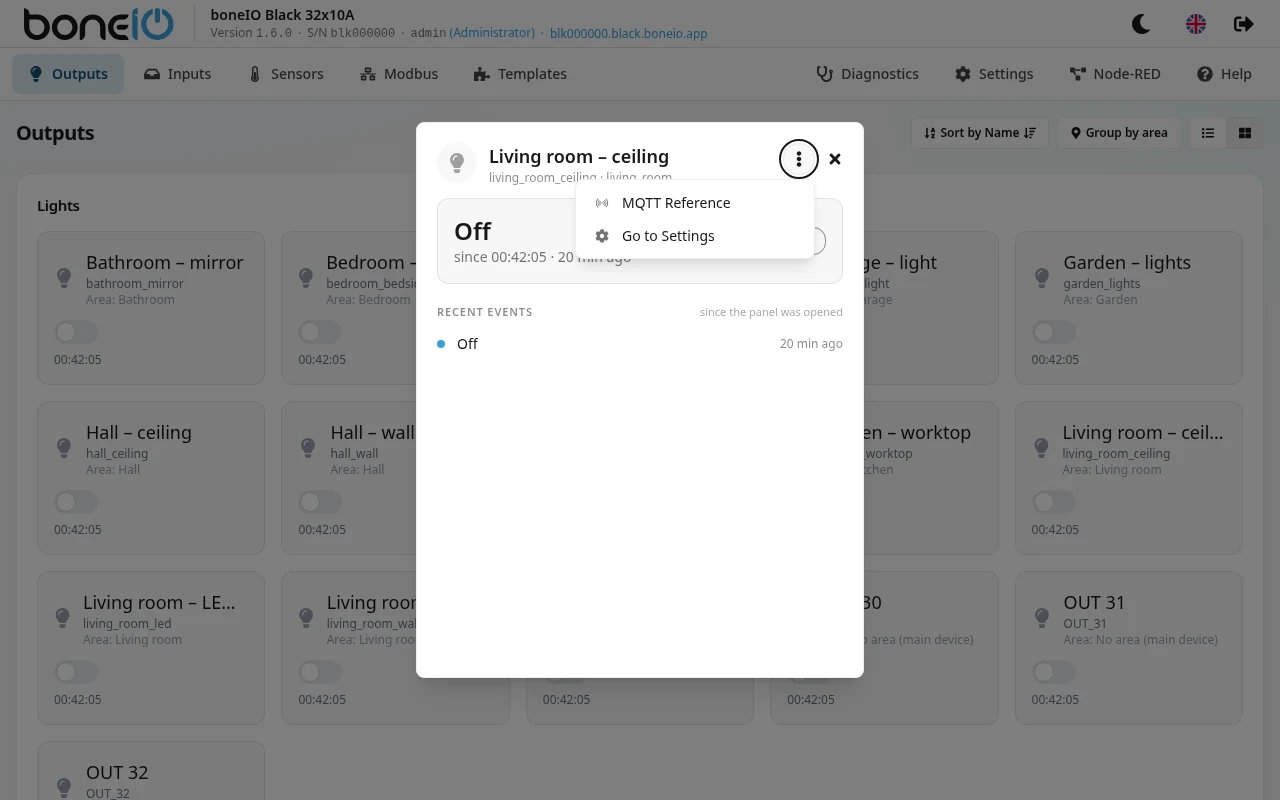Click the logout arrow icon
The image size is (1280, 800).
1243,24
